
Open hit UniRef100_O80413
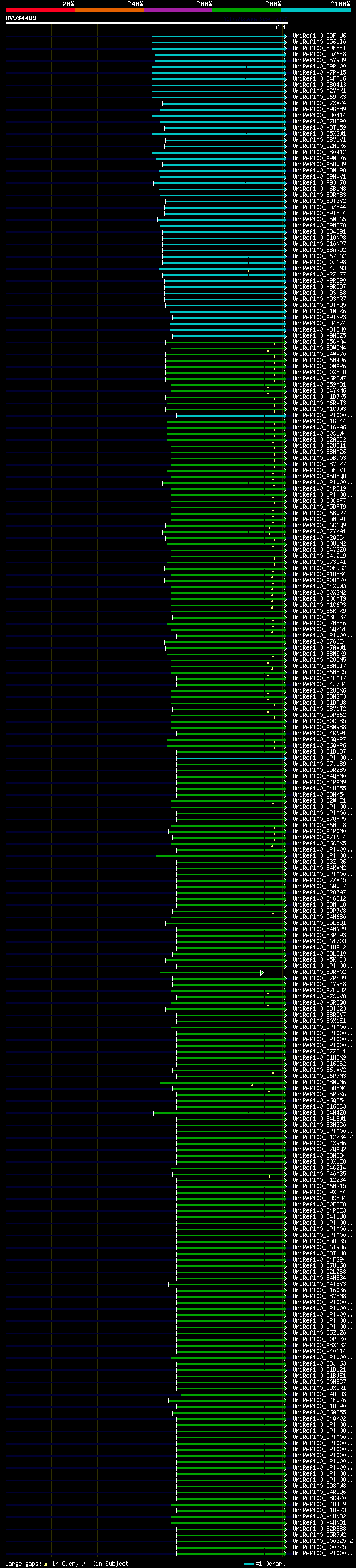(319, 85)
